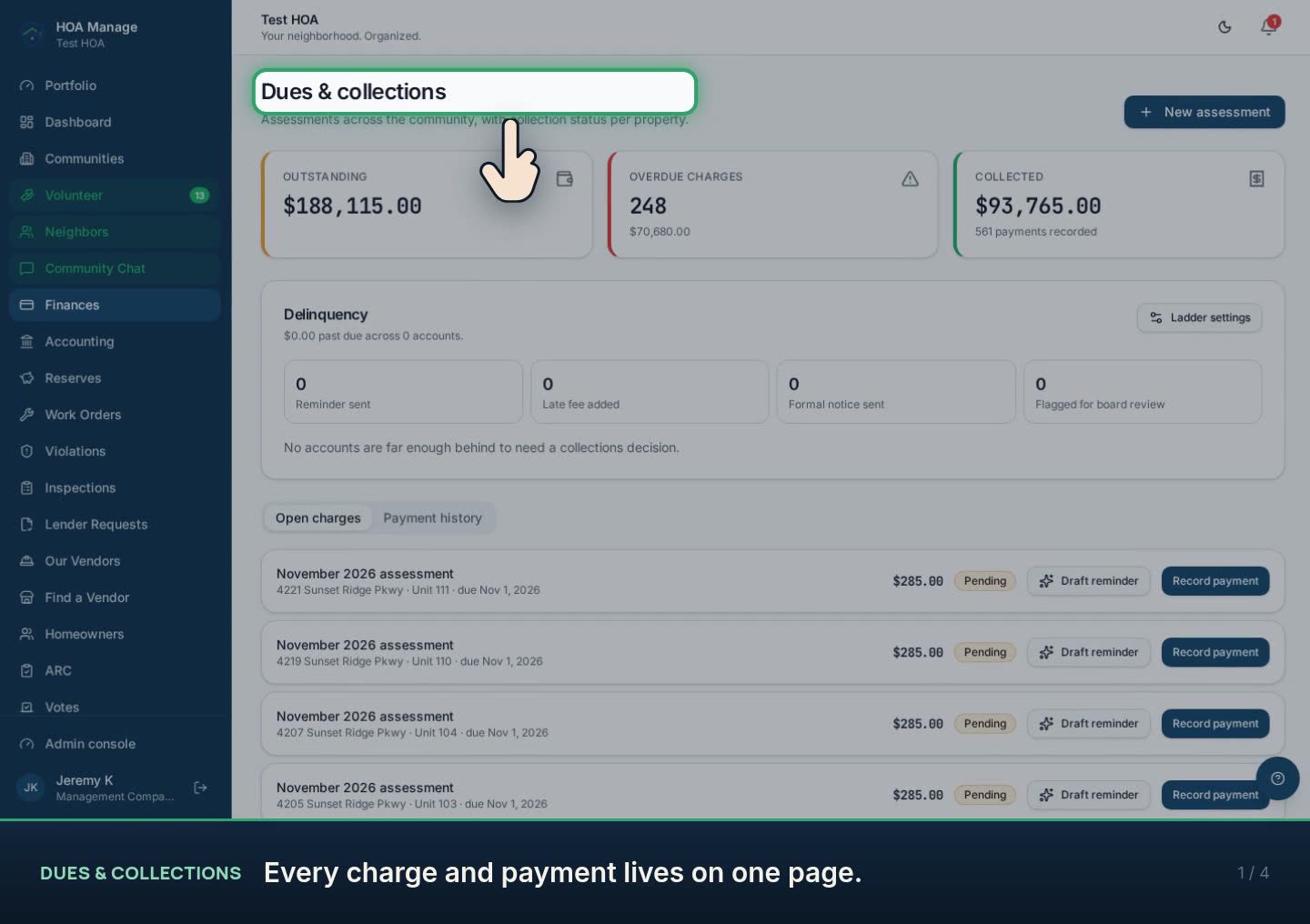The height and width of the screenshot is (924, 1310).
Task: Select the Open charges tab
Action: 317,517
